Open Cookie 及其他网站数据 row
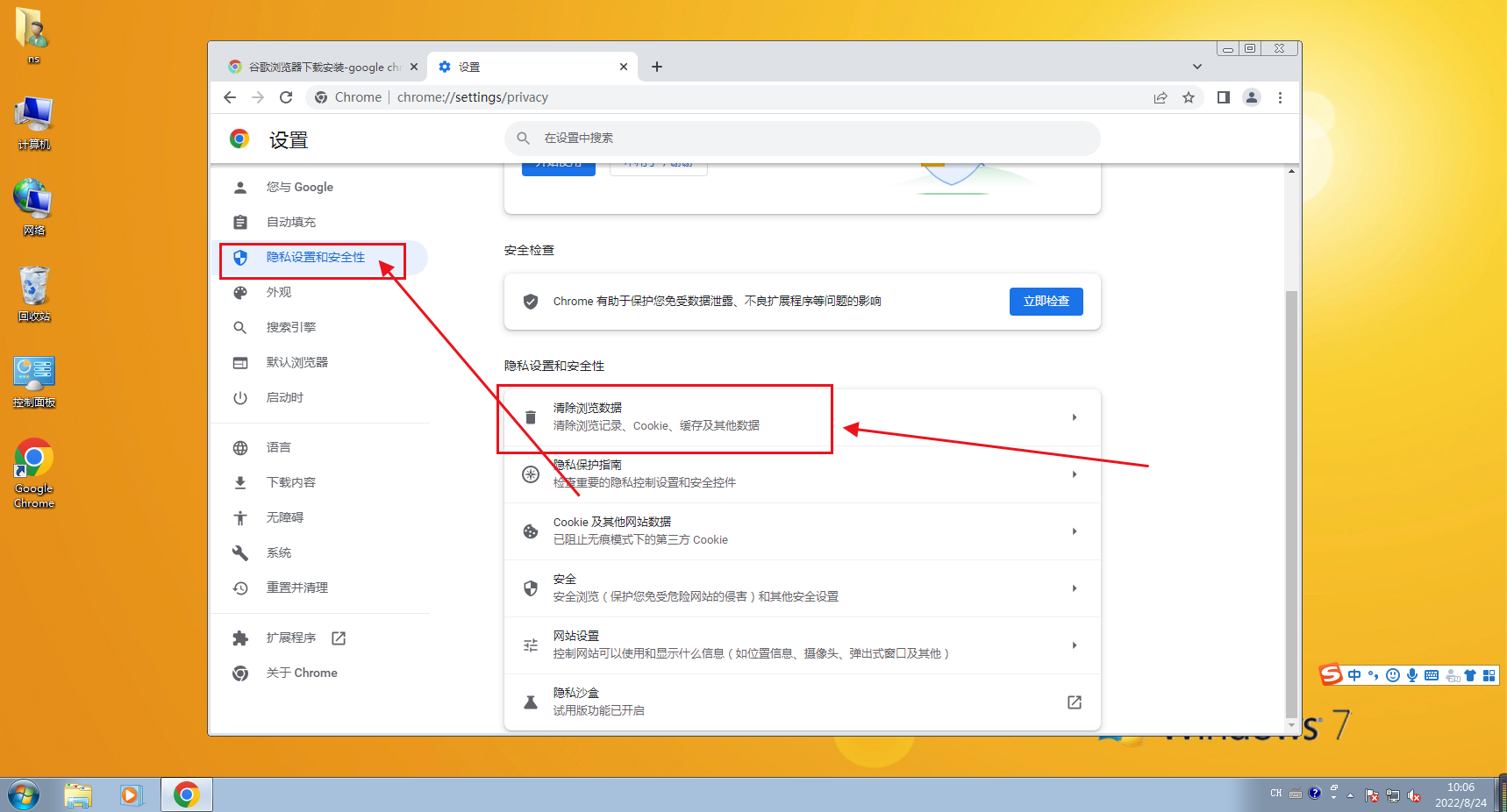 pyautogui.click(x=803, y=531)
